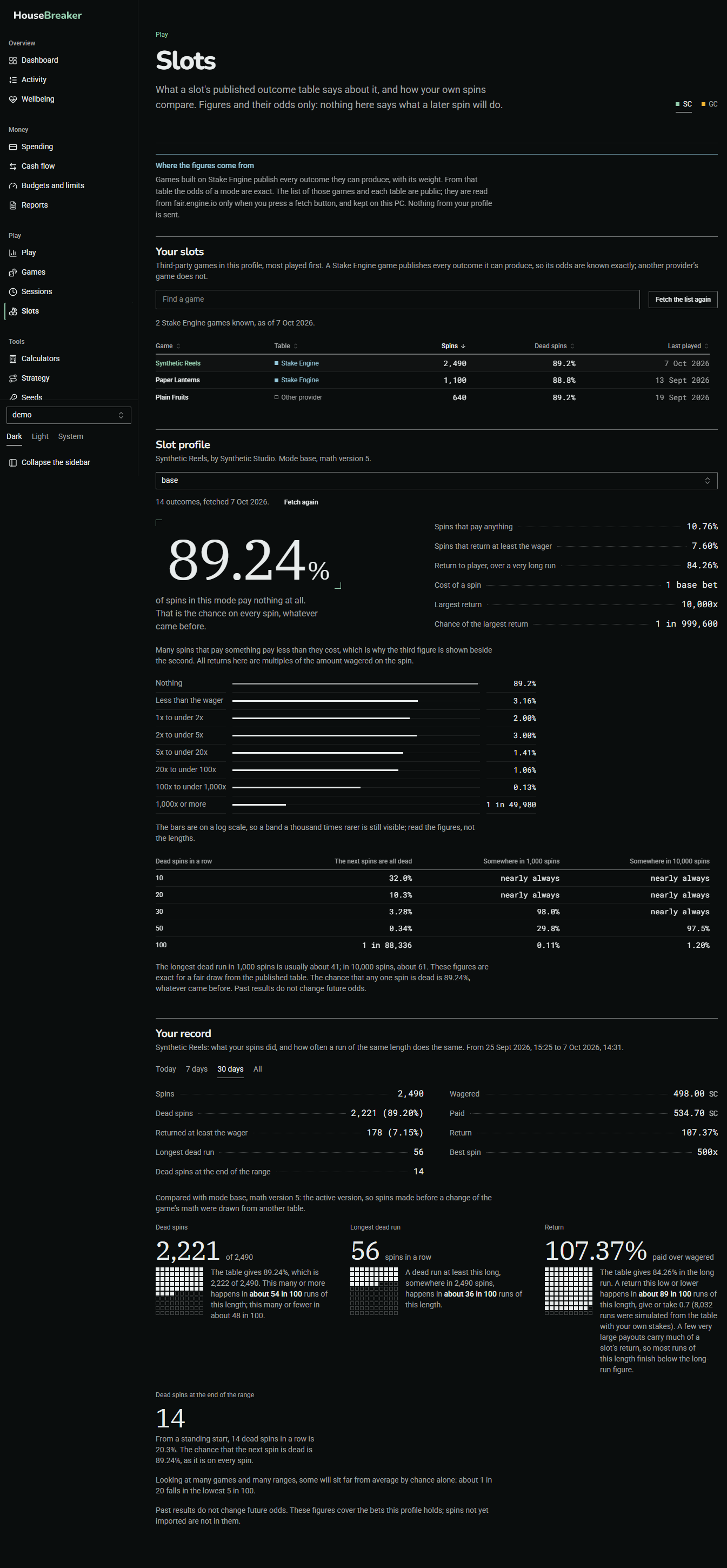Sort by the Spins column header
The width and height of the screenshot is (727, 1568).
coord(454,346)
